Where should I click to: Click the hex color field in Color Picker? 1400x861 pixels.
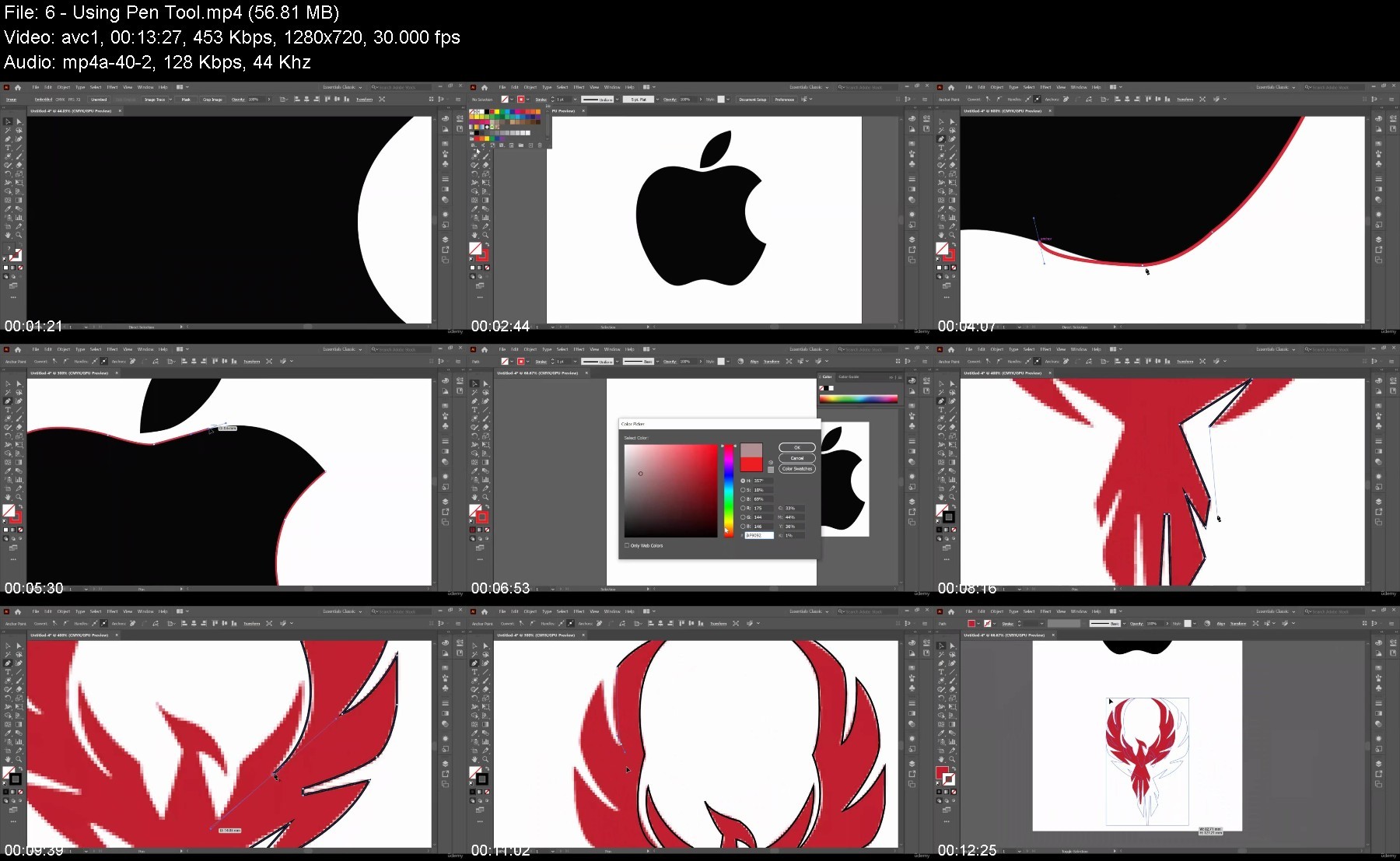(x=759, y=535)
